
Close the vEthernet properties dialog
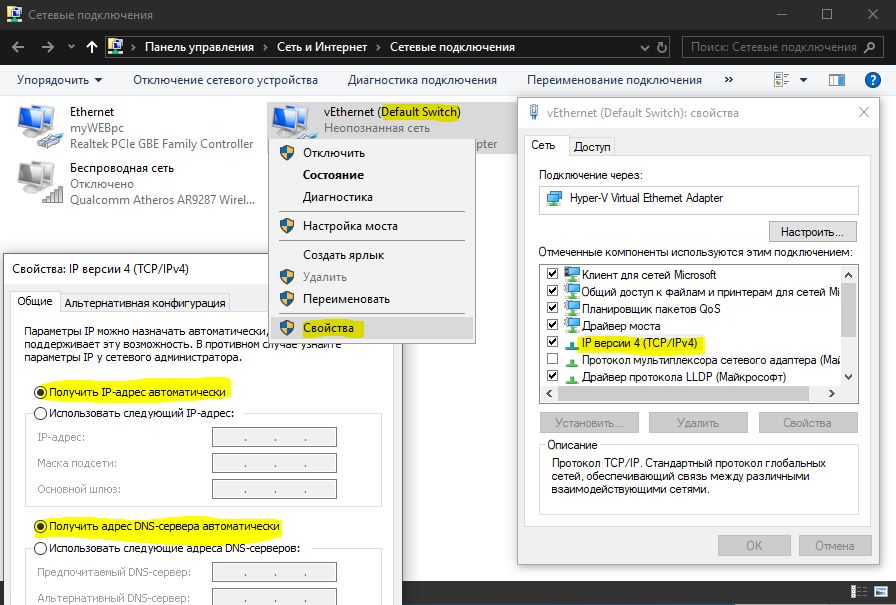pos(863,113)
